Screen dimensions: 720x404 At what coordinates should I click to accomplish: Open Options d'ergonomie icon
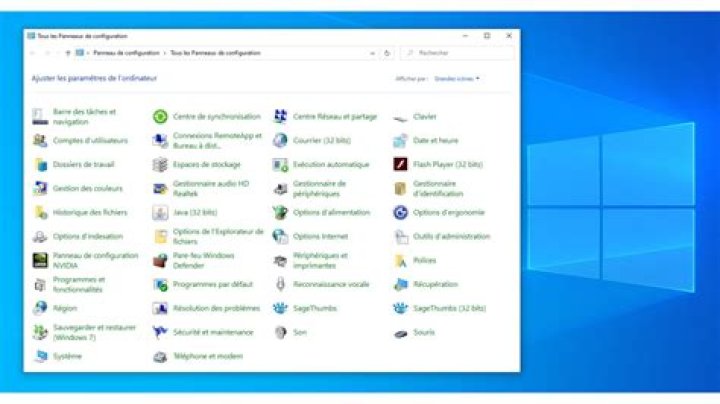400,212
